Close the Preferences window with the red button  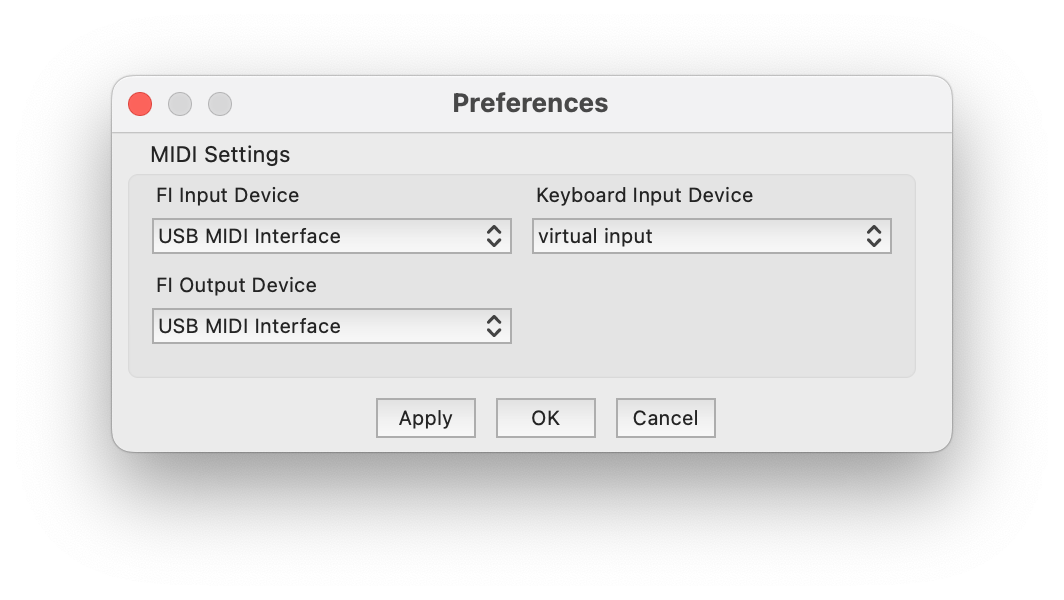point(140,104)
